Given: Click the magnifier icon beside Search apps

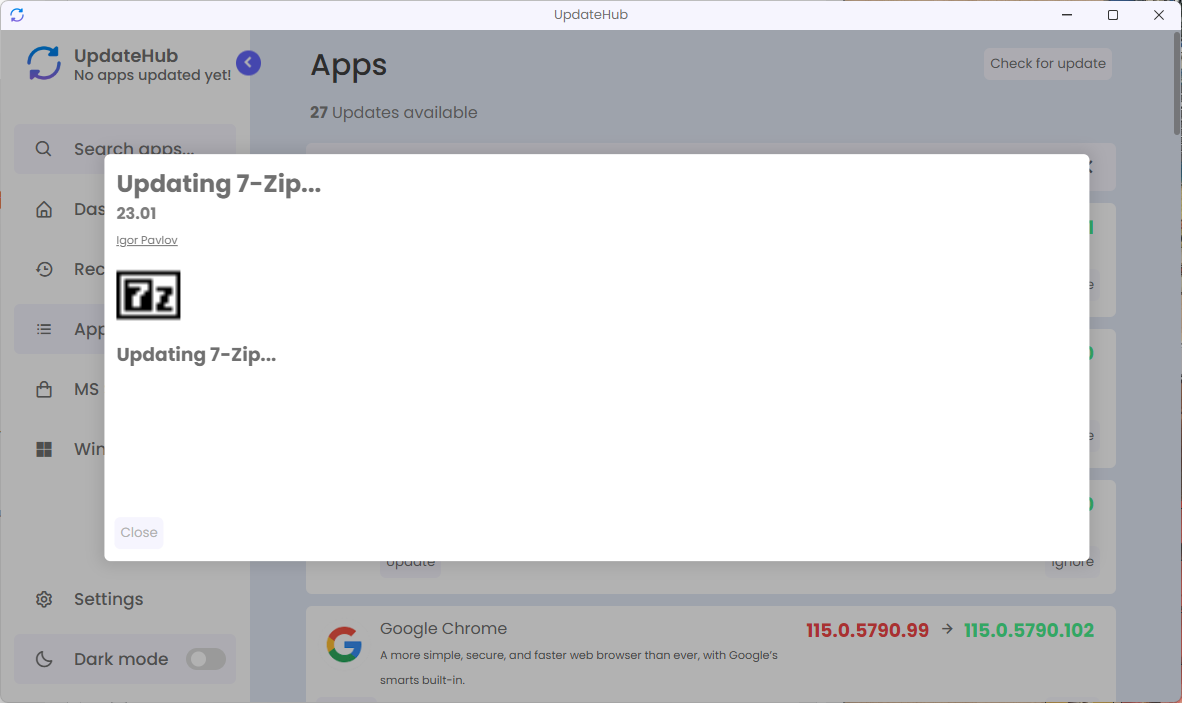Looking at the screenshot, I should tap(43, 149).
